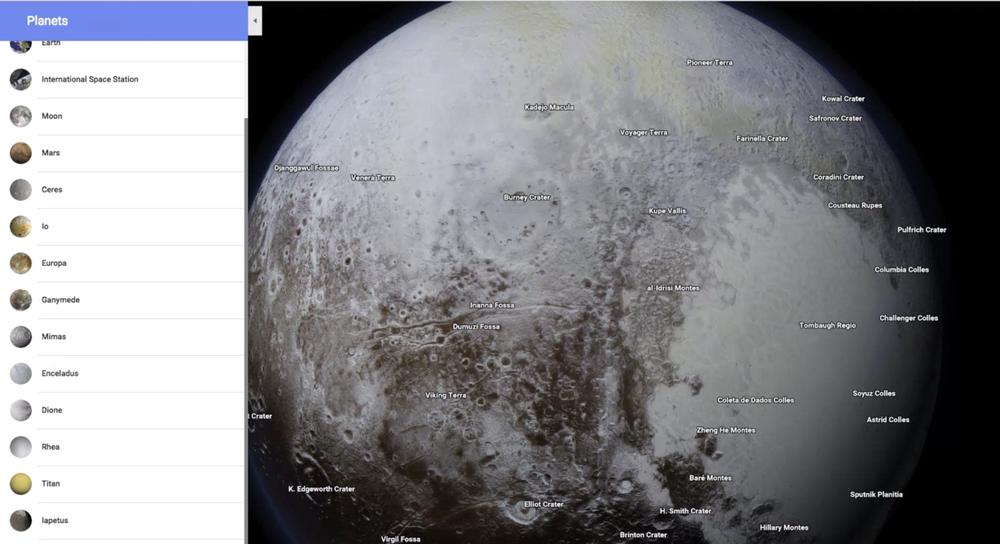Open the Rhea list entry
The width and height of the screenshot is (1000, 544).
coord(50,447)
